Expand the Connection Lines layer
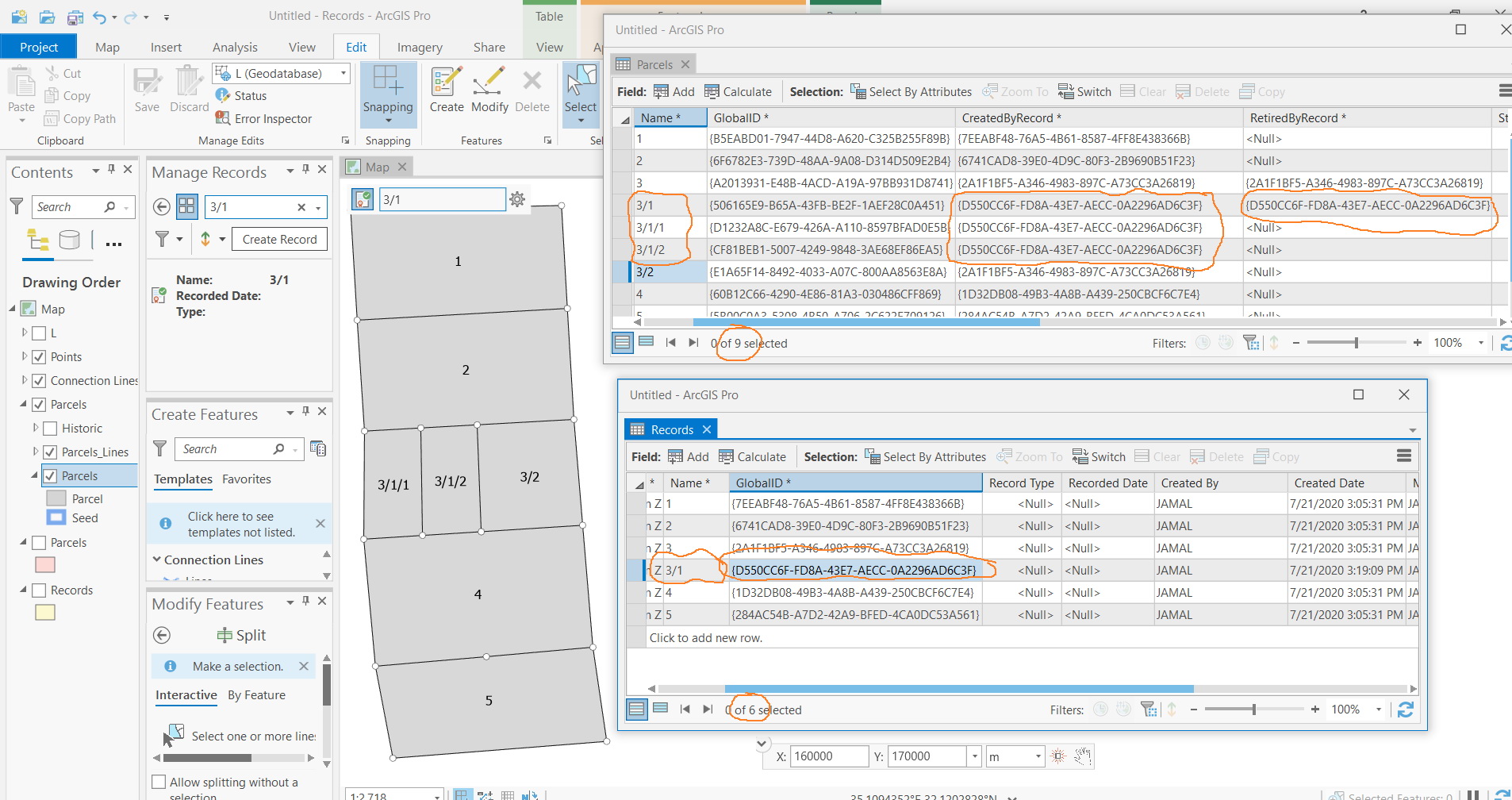Screen dimensions: 1512x800 [x=25, y=380]
